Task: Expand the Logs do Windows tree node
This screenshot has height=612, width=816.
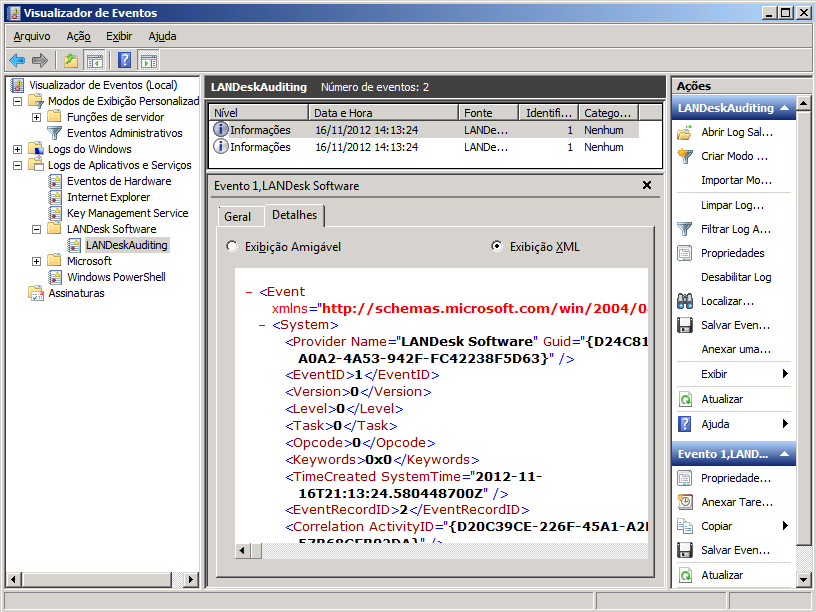Action: [18, 149]
